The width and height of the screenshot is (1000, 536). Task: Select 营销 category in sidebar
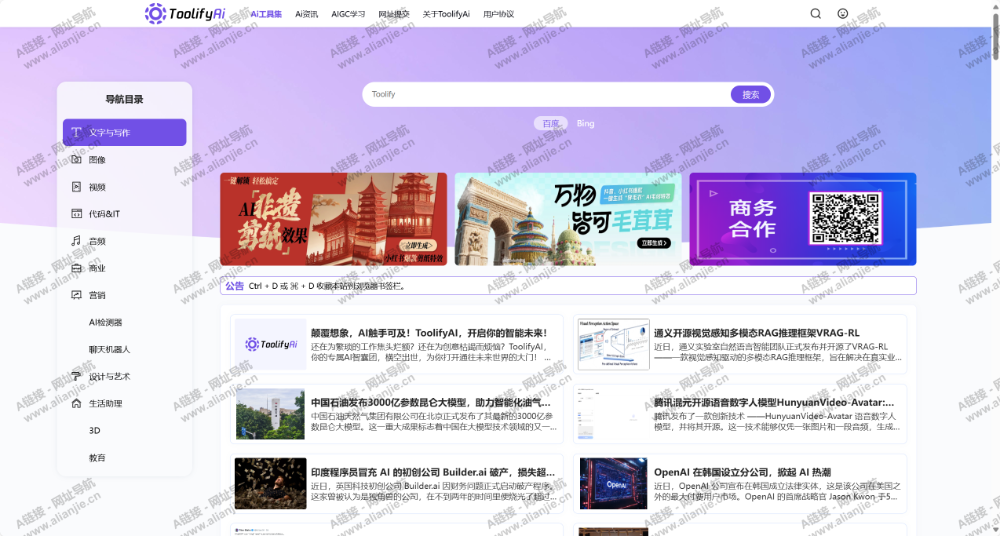124,295
